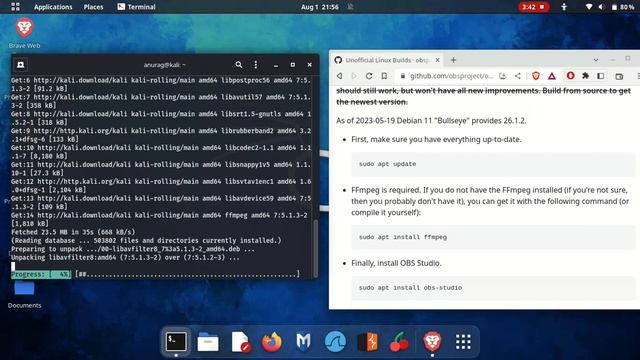Open the clock showing Aug 1 21:56
640x360 pixels.
pos(320,7)
